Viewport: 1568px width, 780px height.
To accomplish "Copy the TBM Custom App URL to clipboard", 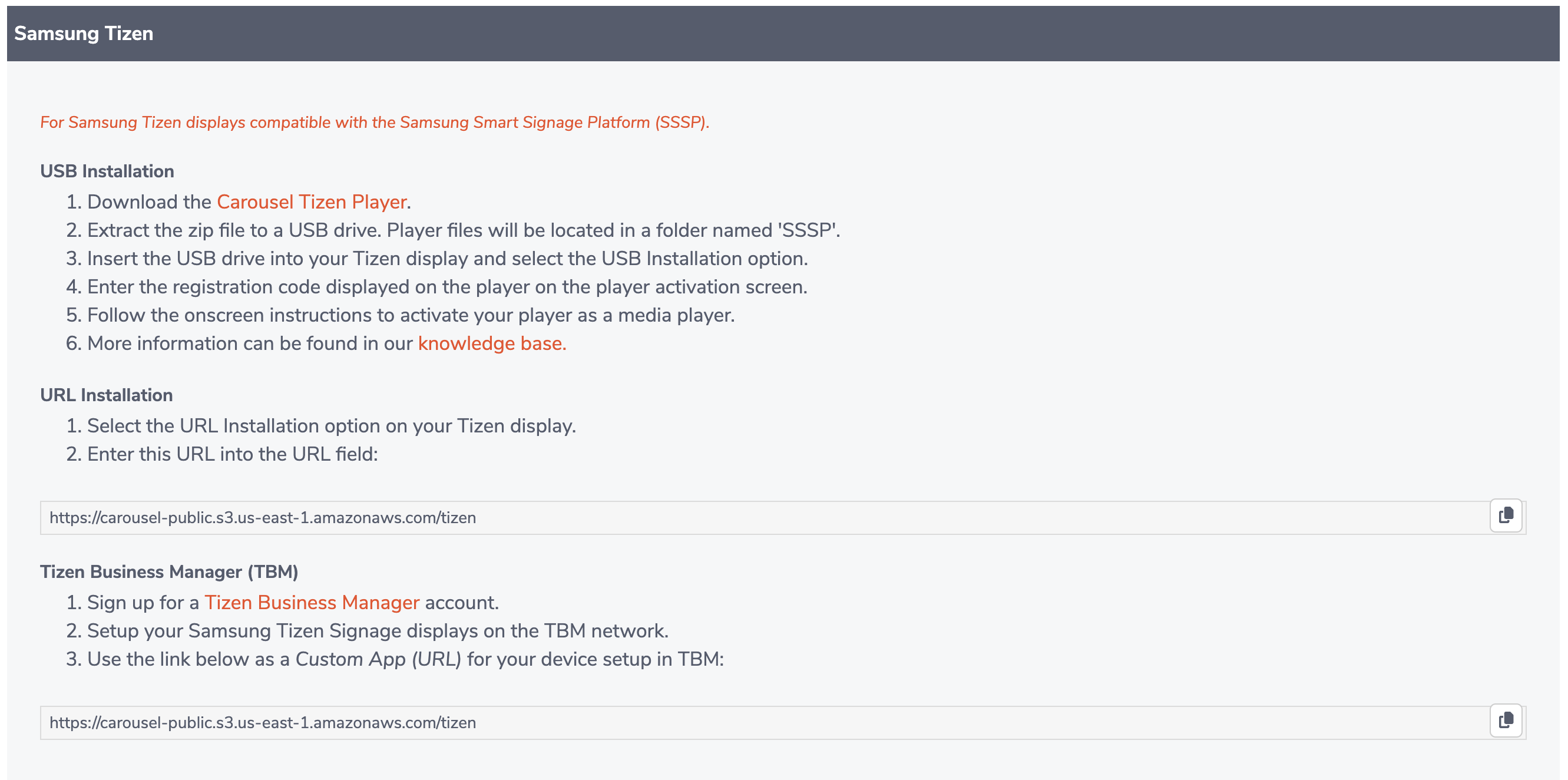I will pyautogui.click(x=1506, y=722).
